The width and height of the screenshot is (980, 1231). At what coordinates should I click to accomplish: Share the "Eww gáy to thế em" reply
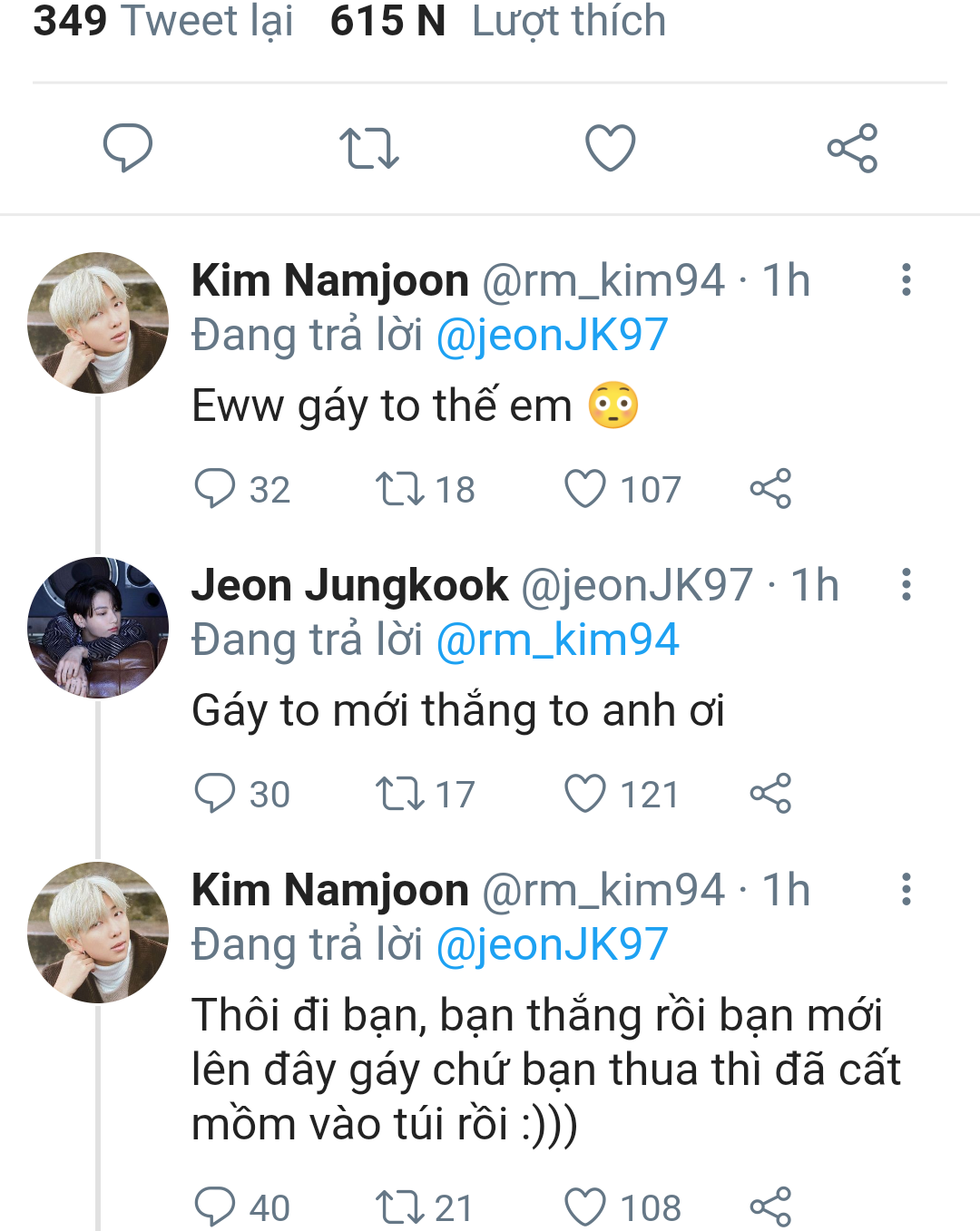click(x=770, y=489)
